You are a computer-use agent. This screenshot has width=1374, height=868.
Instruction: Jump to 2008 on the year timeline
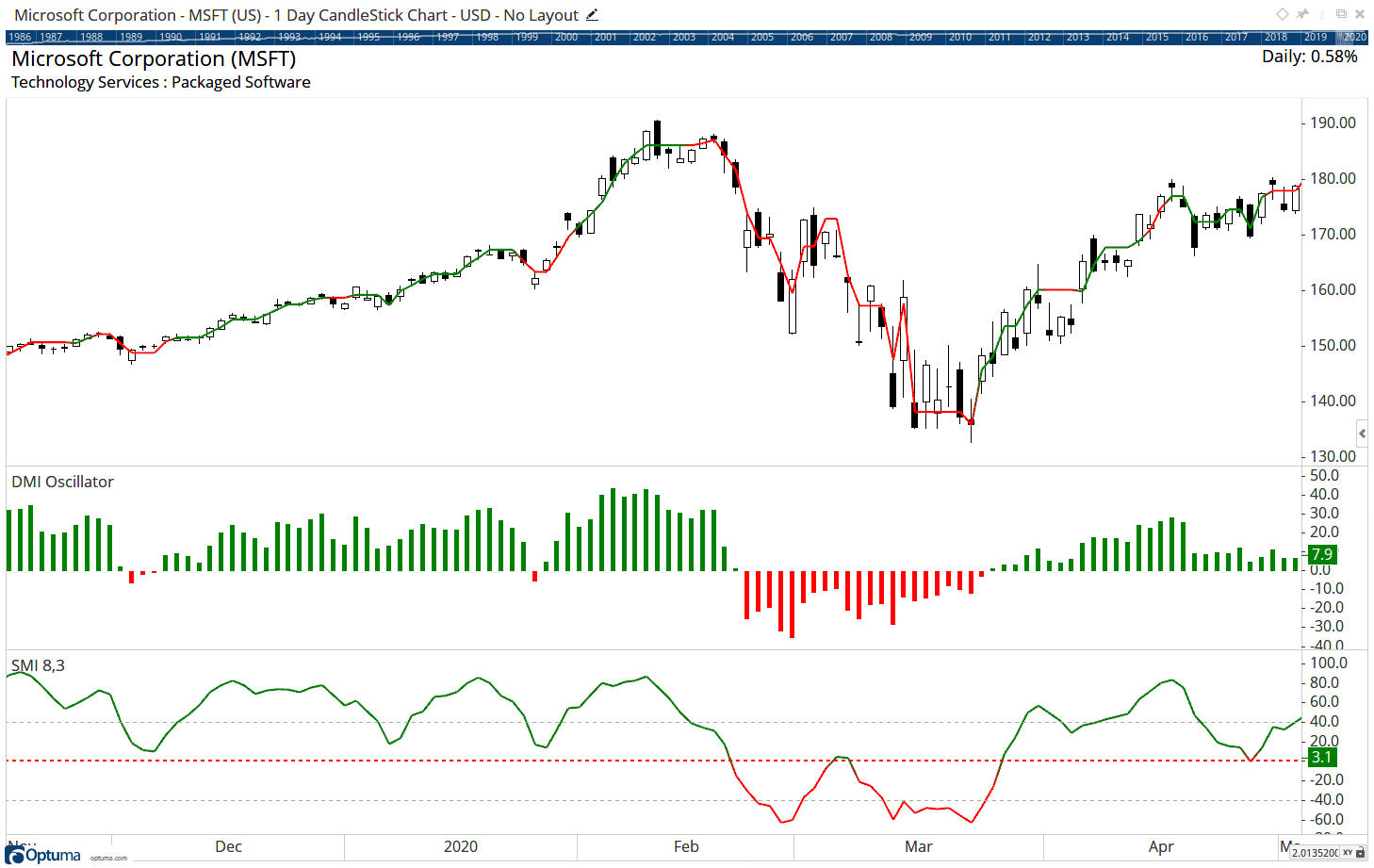tap(881, 38)
